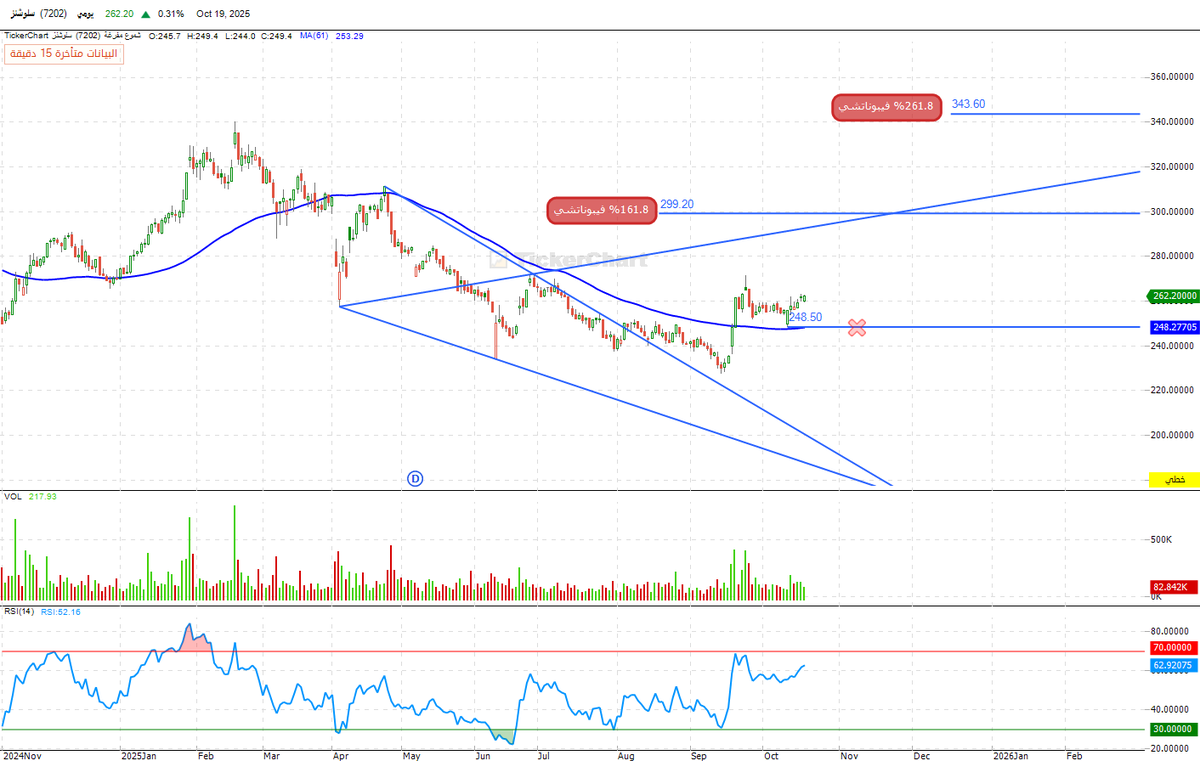This screenshot has height=761, width=1200.
Task: Click the C:249.4 close value
Action: [x=276, y=36]
